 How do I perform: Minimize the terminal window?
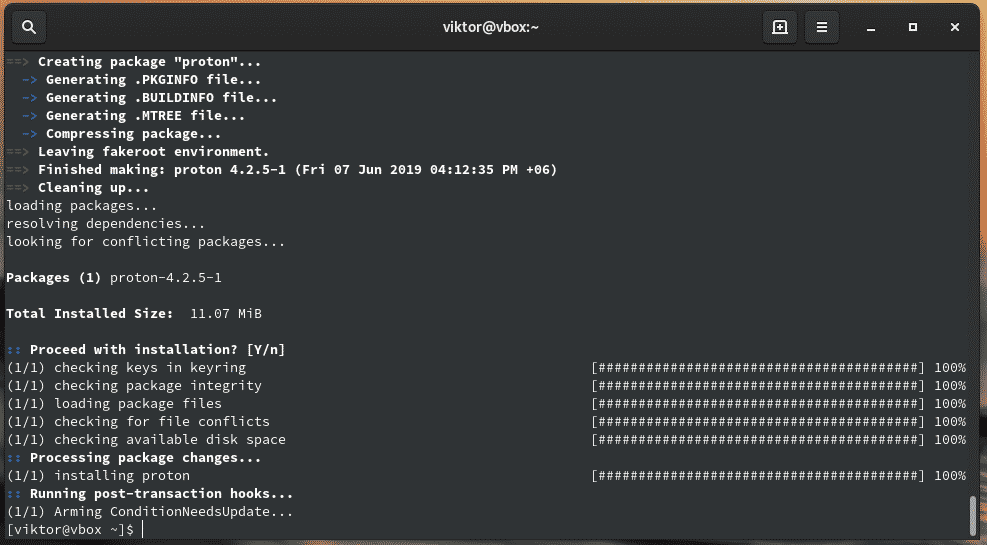[872, 27]
